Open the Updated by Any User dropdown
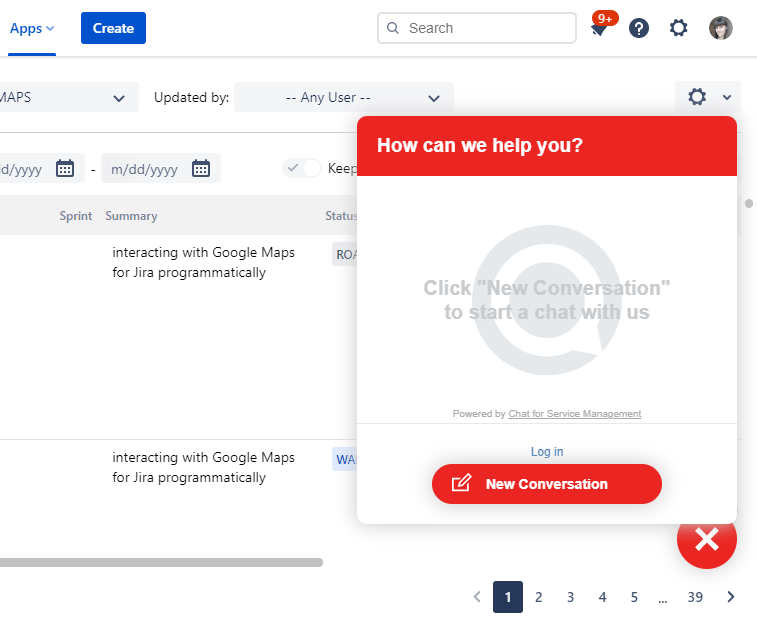 point(344,97)
